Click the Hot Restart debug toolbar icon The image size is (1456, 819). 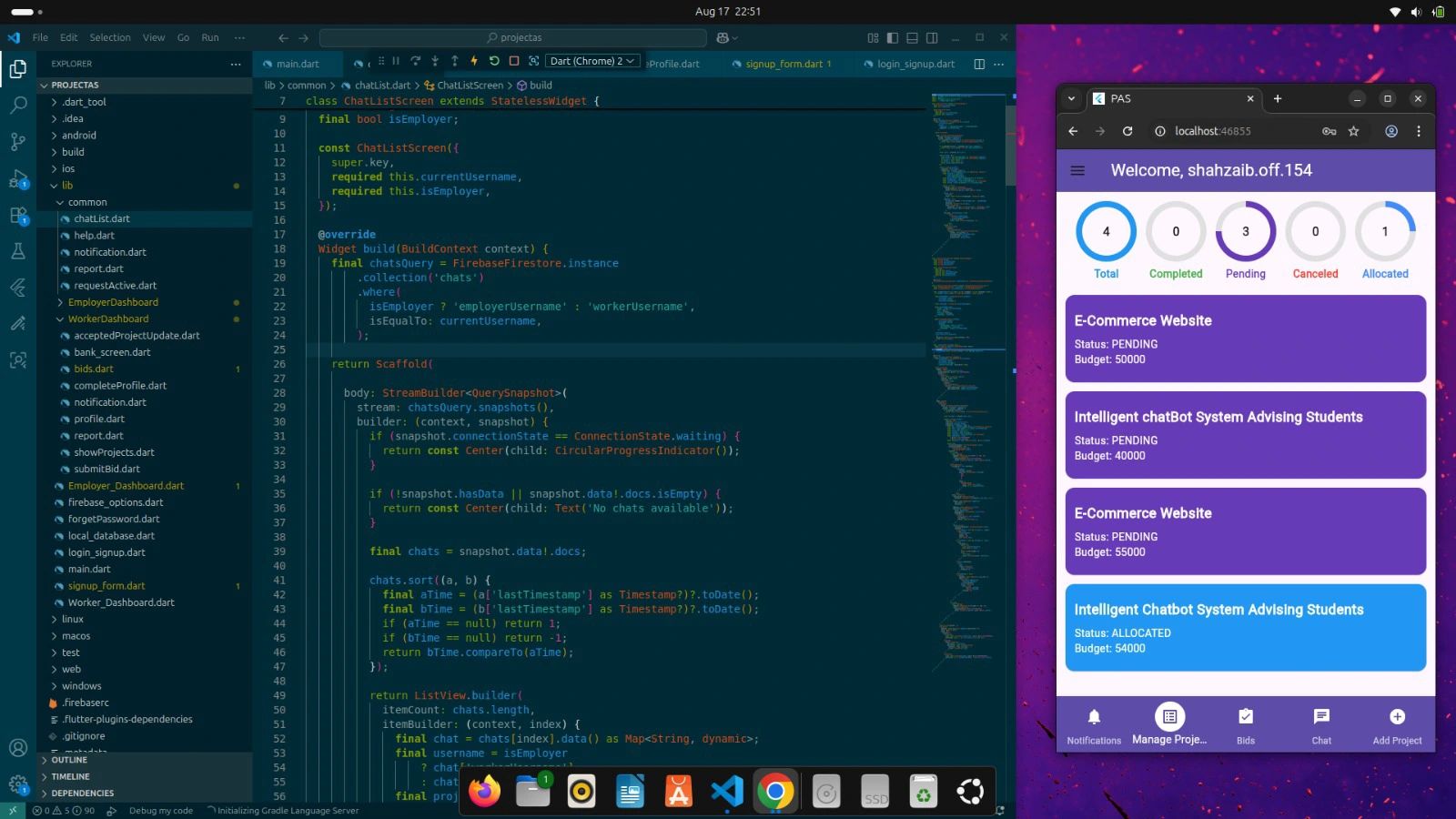pos(492,60)
